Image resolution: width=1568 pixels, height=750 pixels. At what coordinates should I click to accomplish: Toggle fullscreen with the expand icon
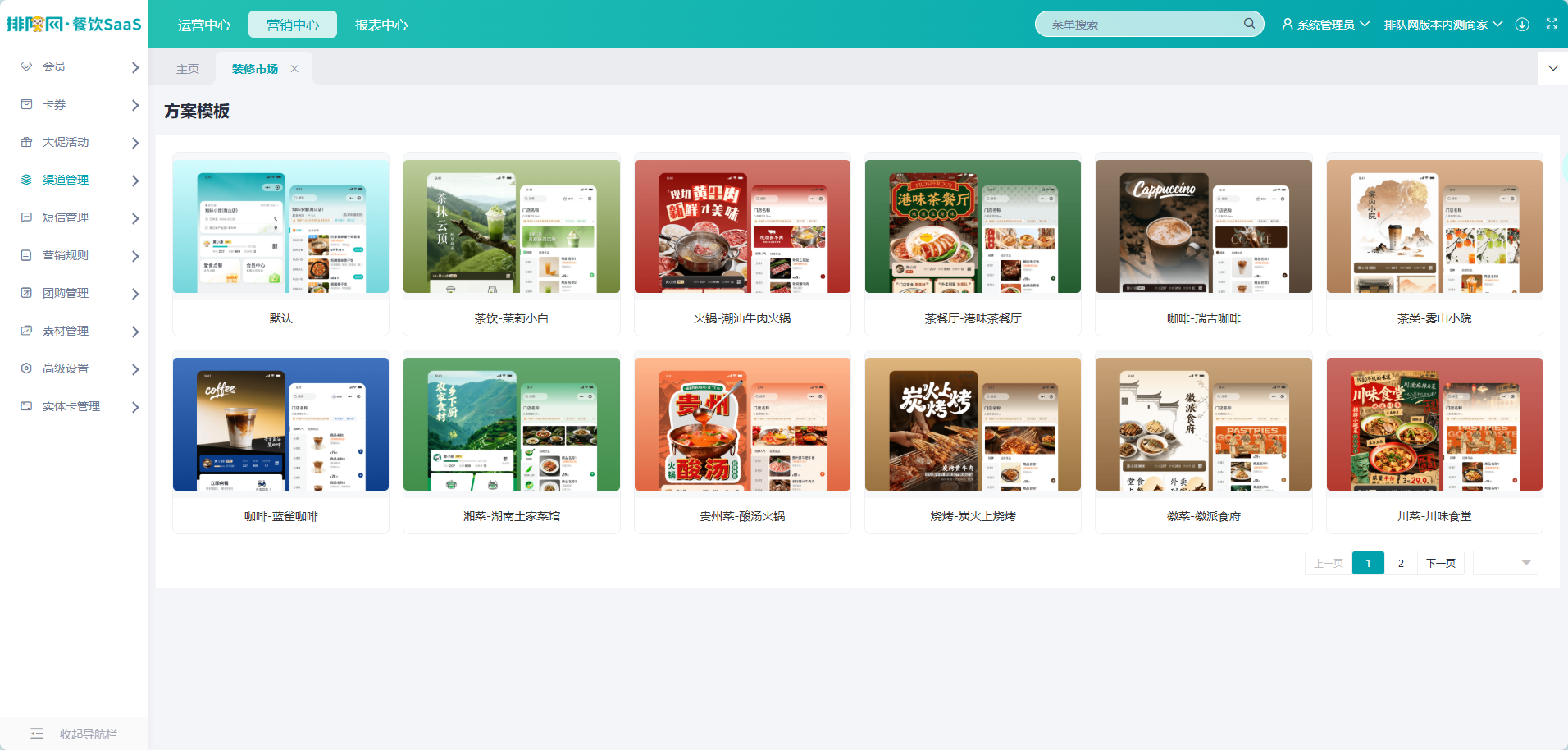[1552, 24]
